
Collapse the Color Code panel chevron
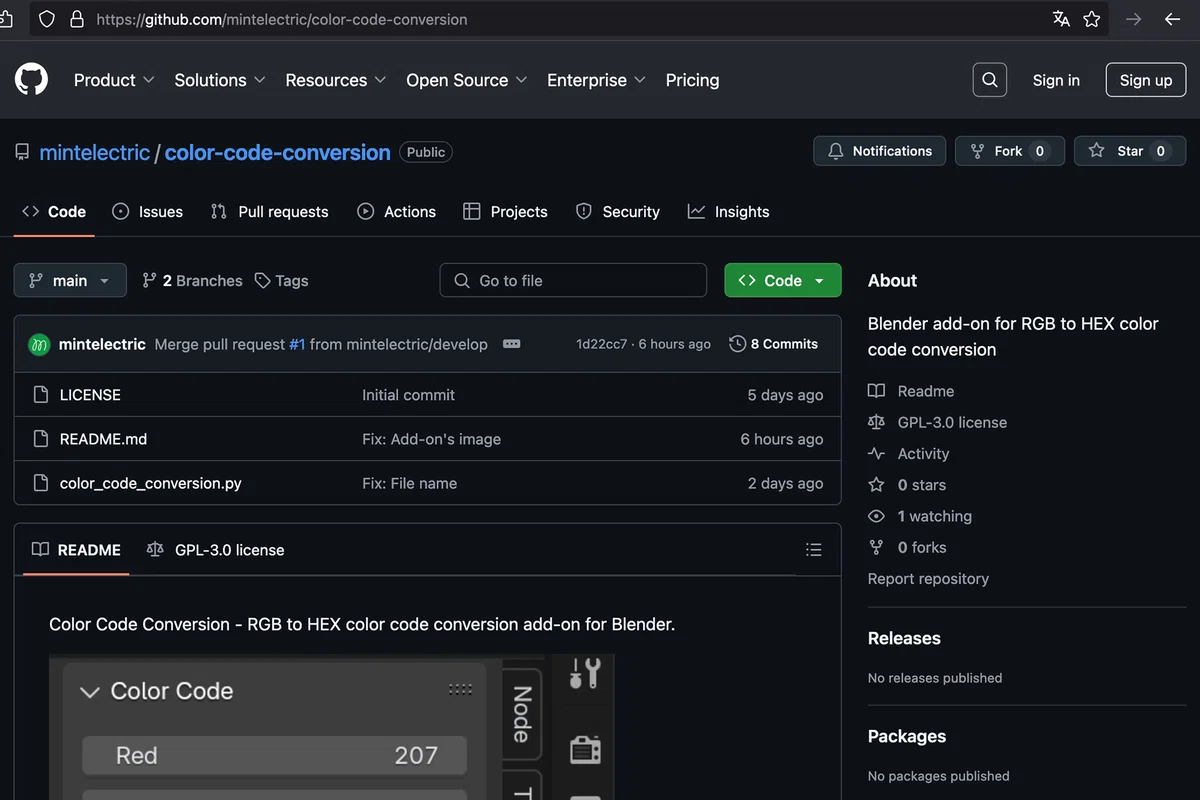[90, 692]
